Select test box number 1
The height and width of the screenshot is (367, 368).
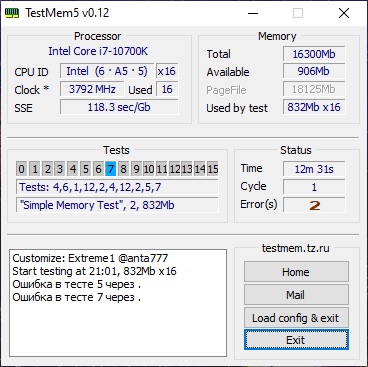35,169
